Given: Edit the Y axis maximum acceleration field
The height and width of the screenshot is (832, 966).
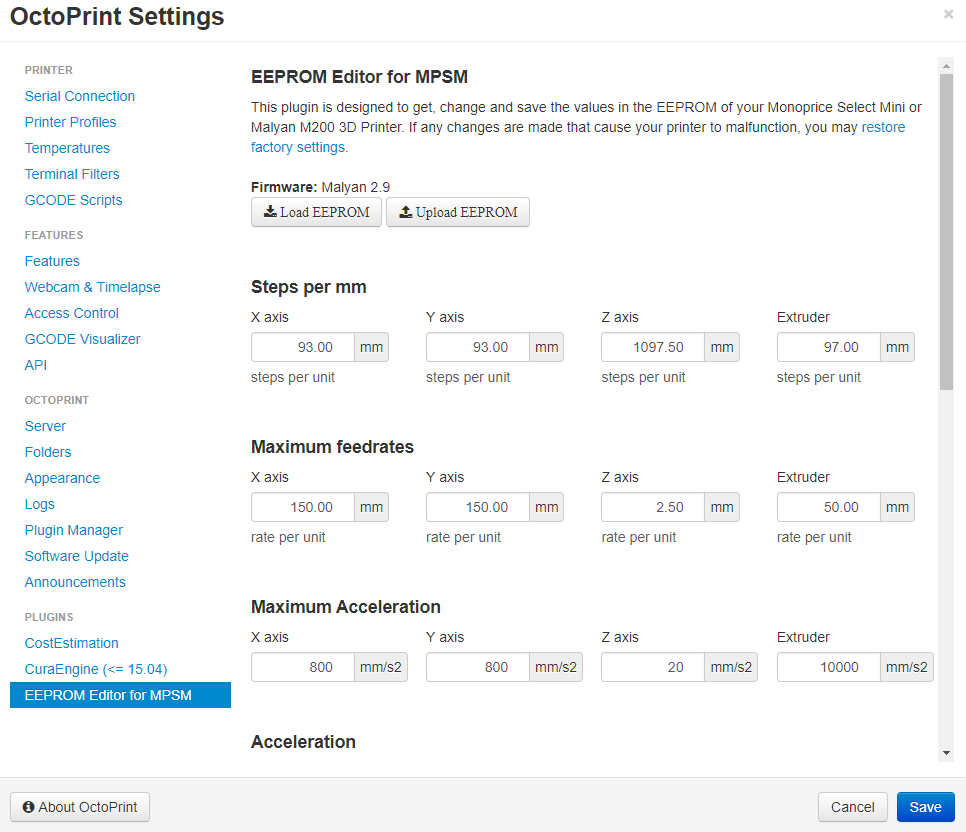Looking at the screenshot, I should pos(477,667).
